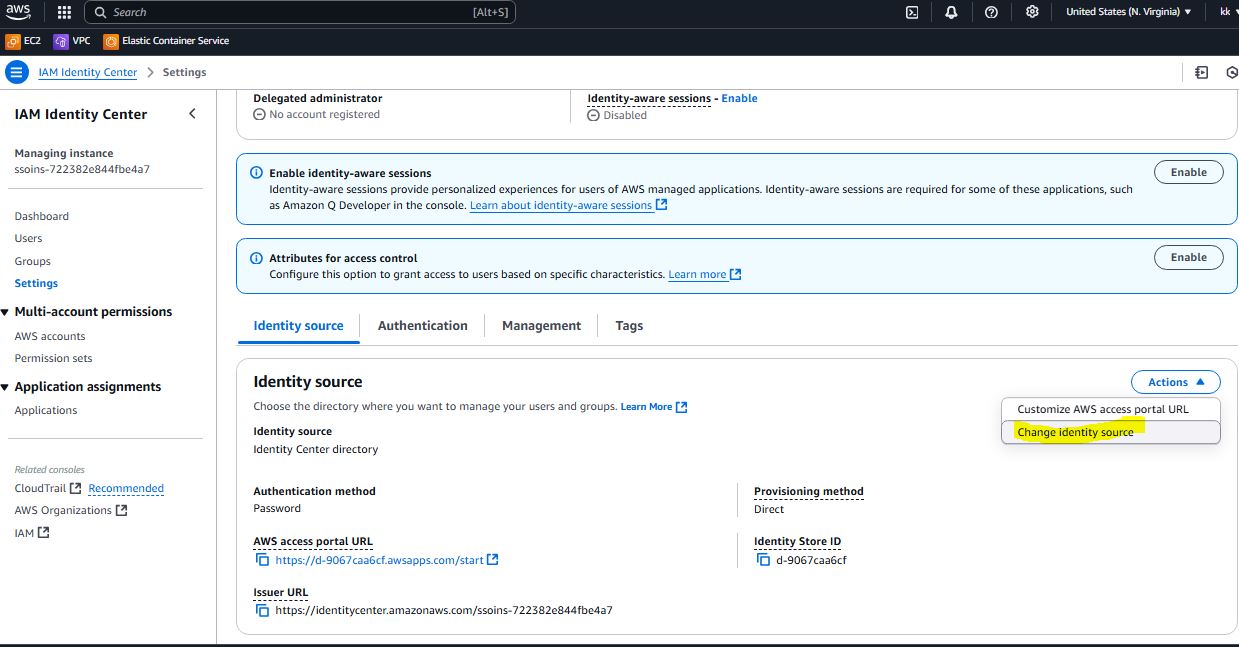
Task: Choose Customize AWS access portal URL
Action: (1102, 409)
